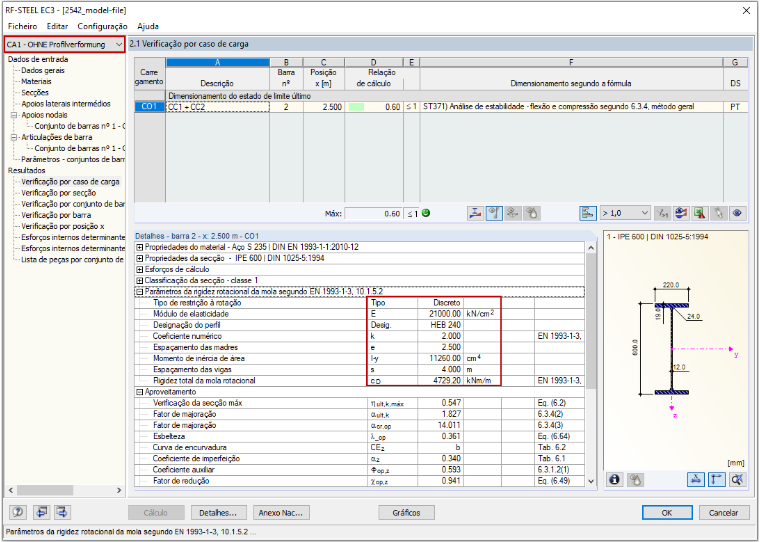Screen dimensions: 760x542
Task: Click the blue info icon under section preview
Action: click(615, 479)
